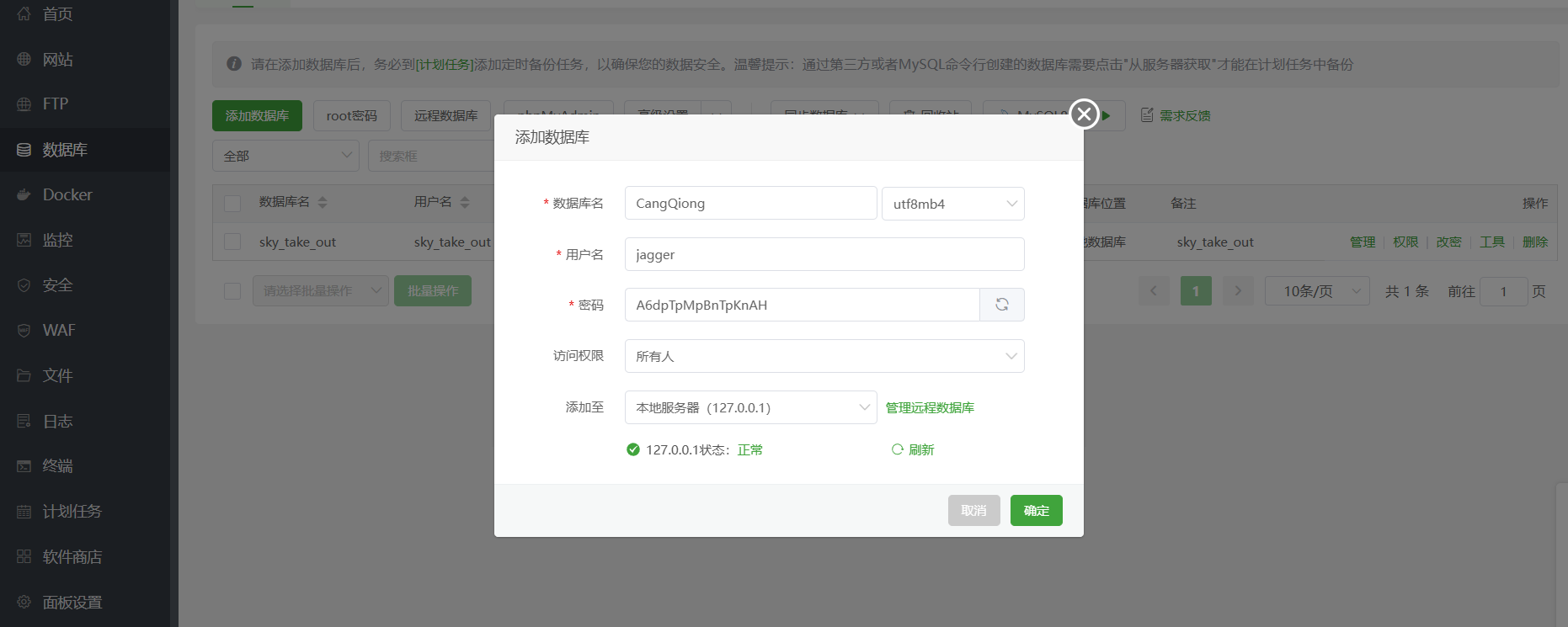The height and width of the screenshot is (627, 1568).
Task: Toggle the checkbox beside batch operation dropdown
Action: click(x=232, y=290)
